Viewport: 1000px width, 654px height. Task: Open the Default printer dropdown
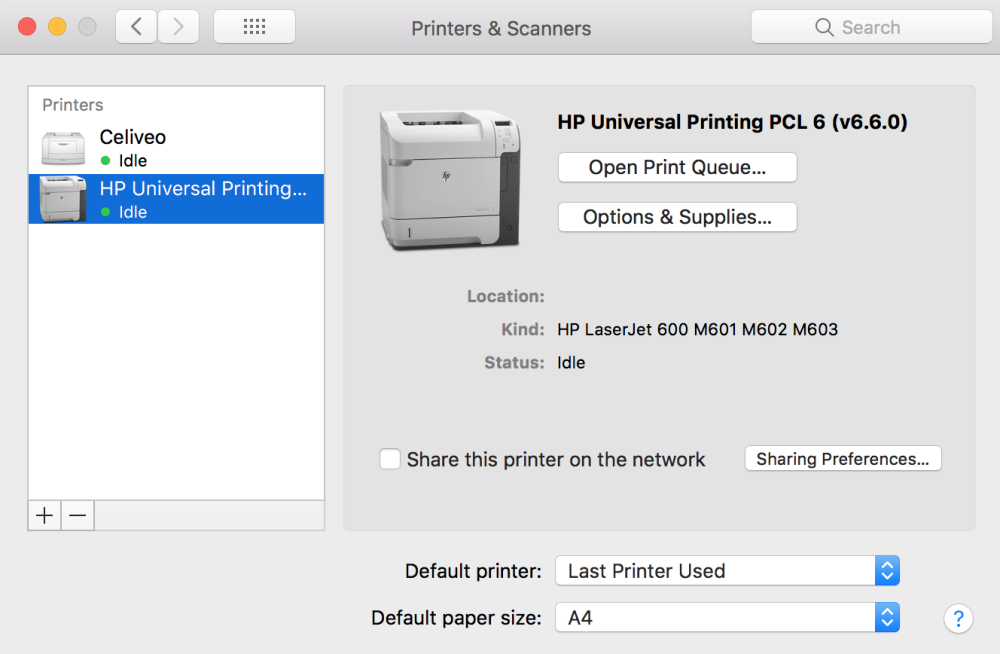[x=886, y=570]
